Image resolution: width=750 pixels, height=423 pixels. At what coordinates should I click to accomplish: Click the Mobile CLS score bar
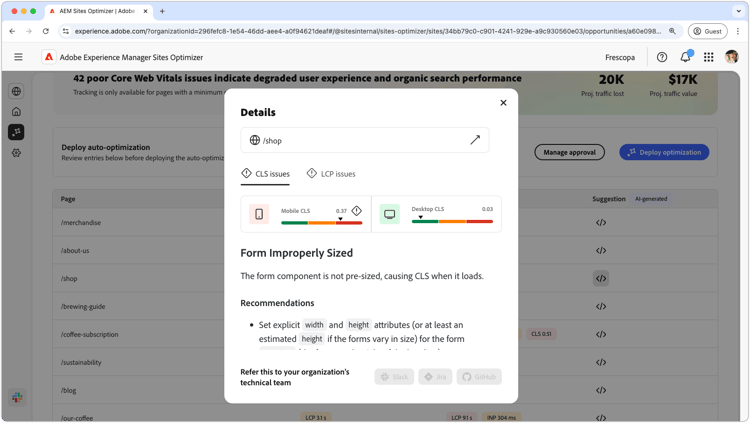tap(321, 223)
